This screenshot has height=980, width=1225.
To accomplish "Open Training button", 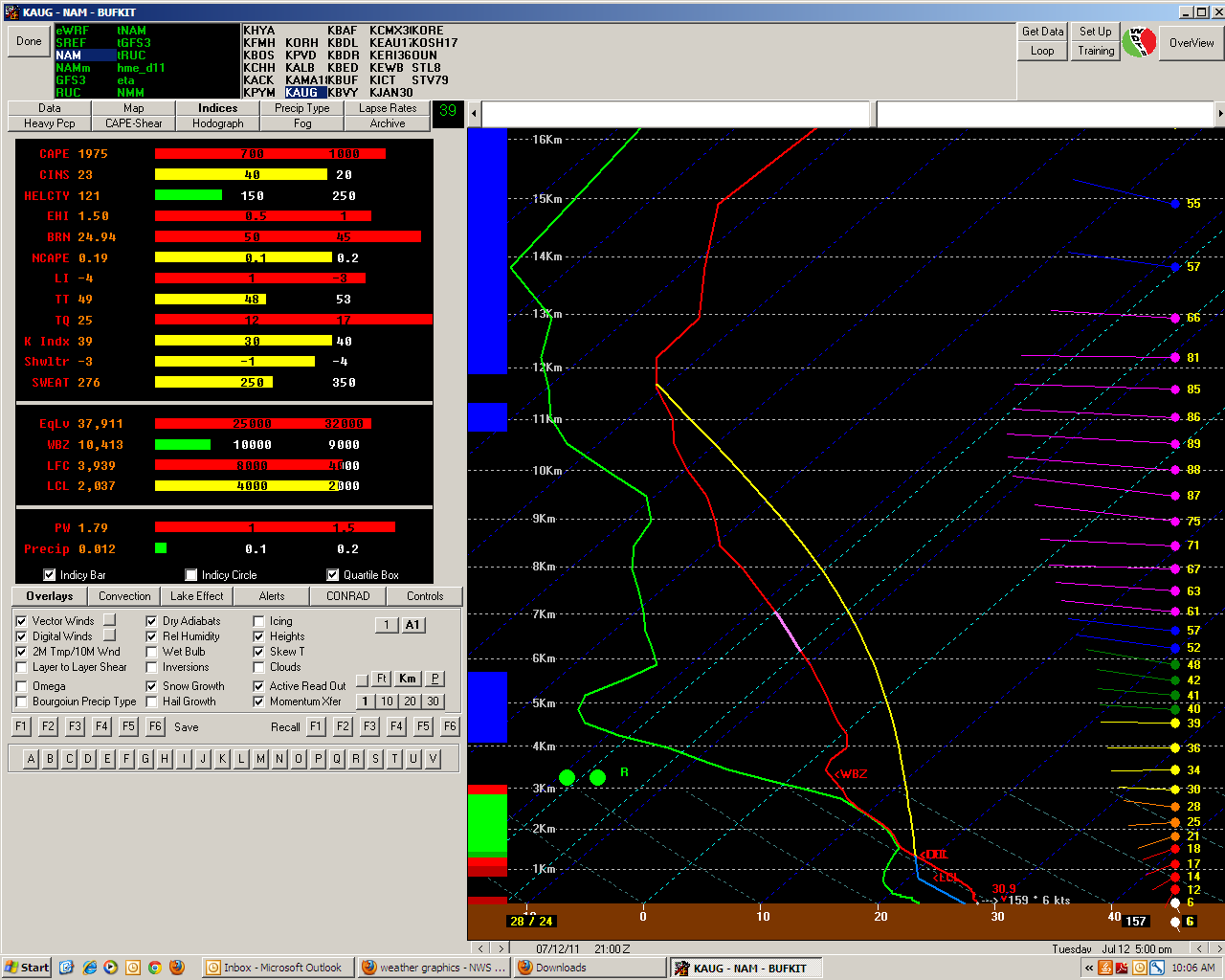I will [x=1096, y=51].
